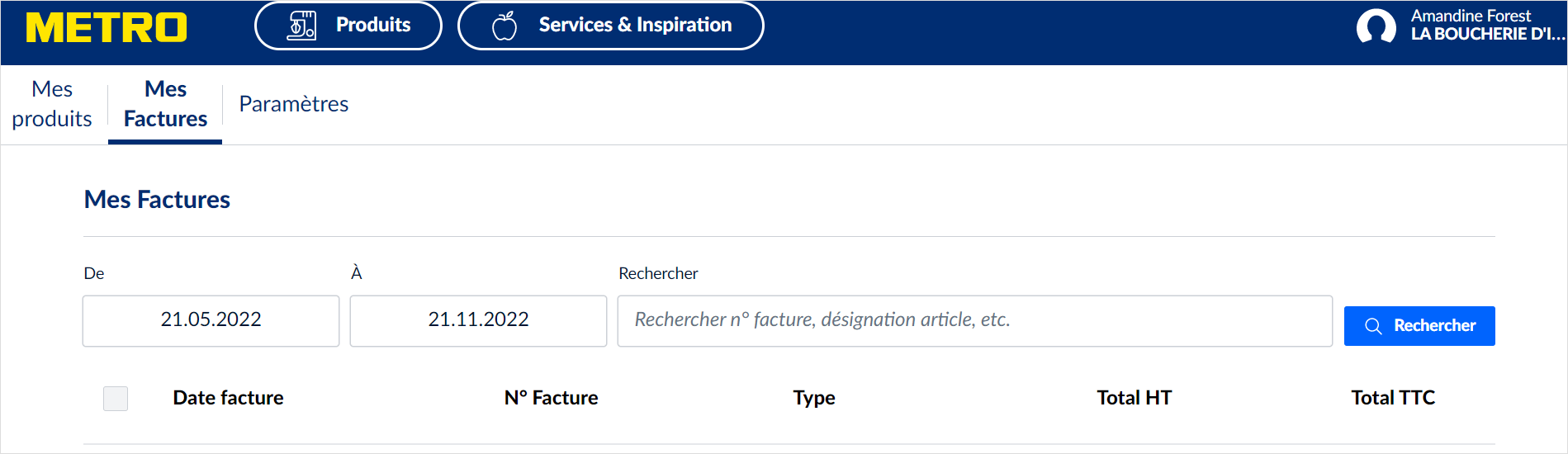Go to the Paramètres tab

click(294, 104)
